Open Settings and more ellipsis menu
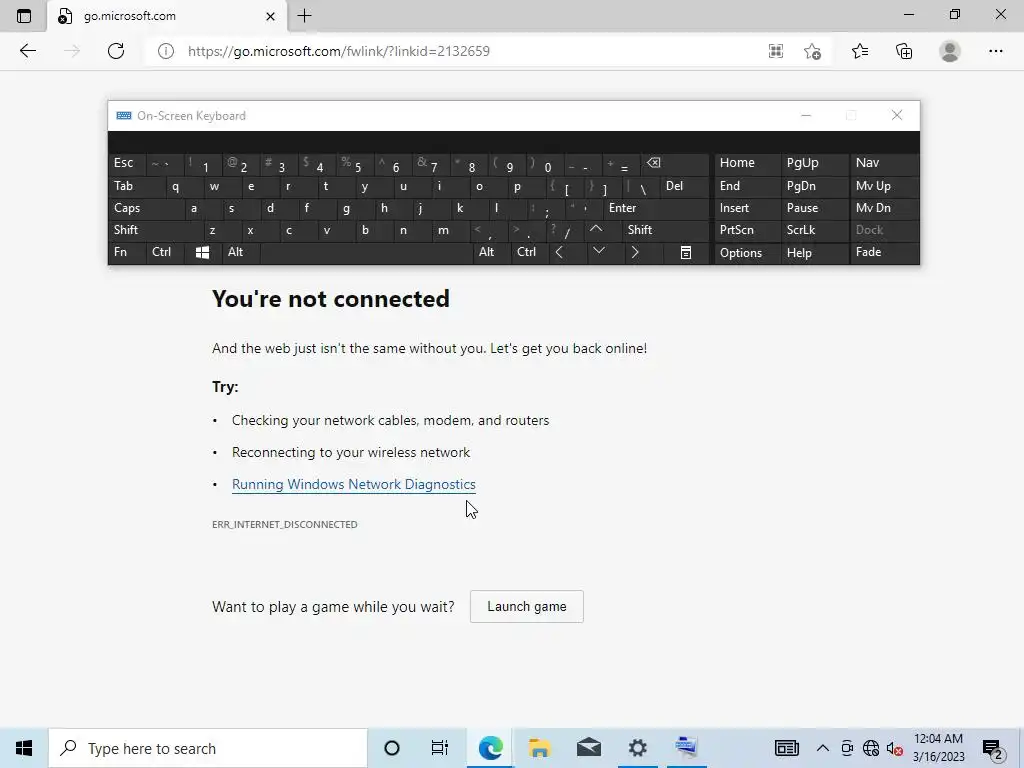 [x=995, y=51]
